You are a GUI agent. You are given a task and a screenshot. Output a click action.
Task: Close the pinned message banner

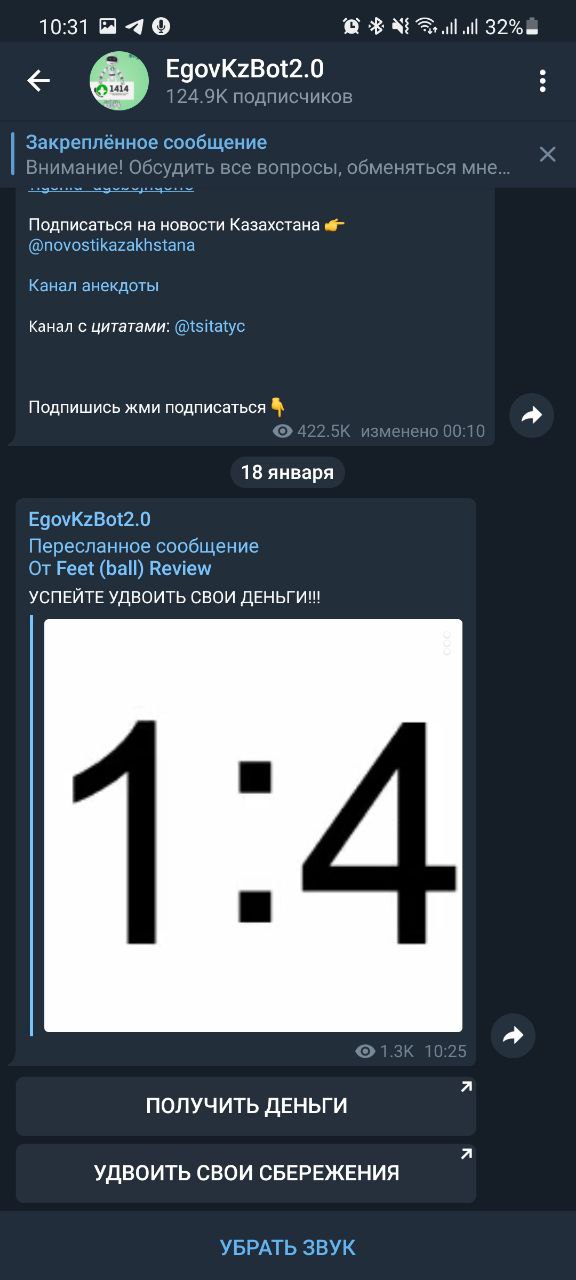[547, 154]
